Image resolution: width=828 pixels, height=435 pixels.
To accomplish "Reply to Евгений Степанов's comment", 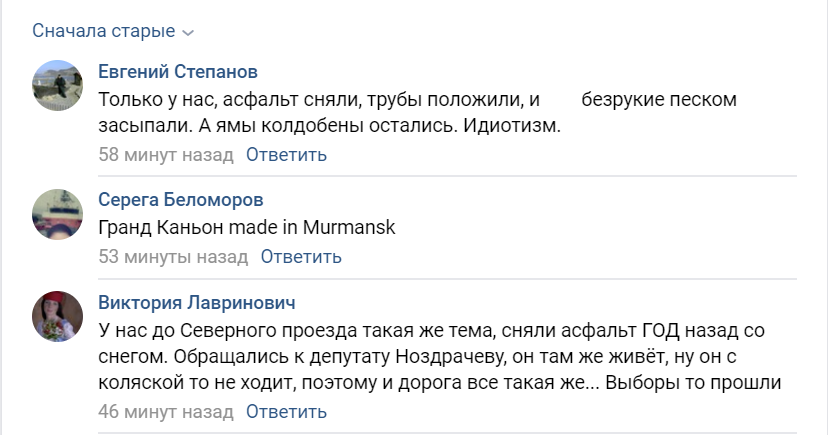I will (286, 155).
